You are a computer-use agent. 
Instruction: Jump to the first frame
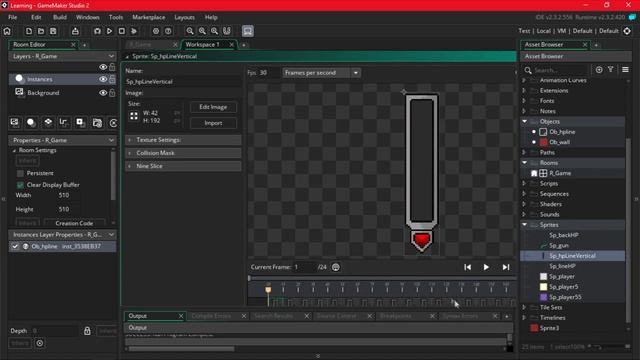coord(468,267)
